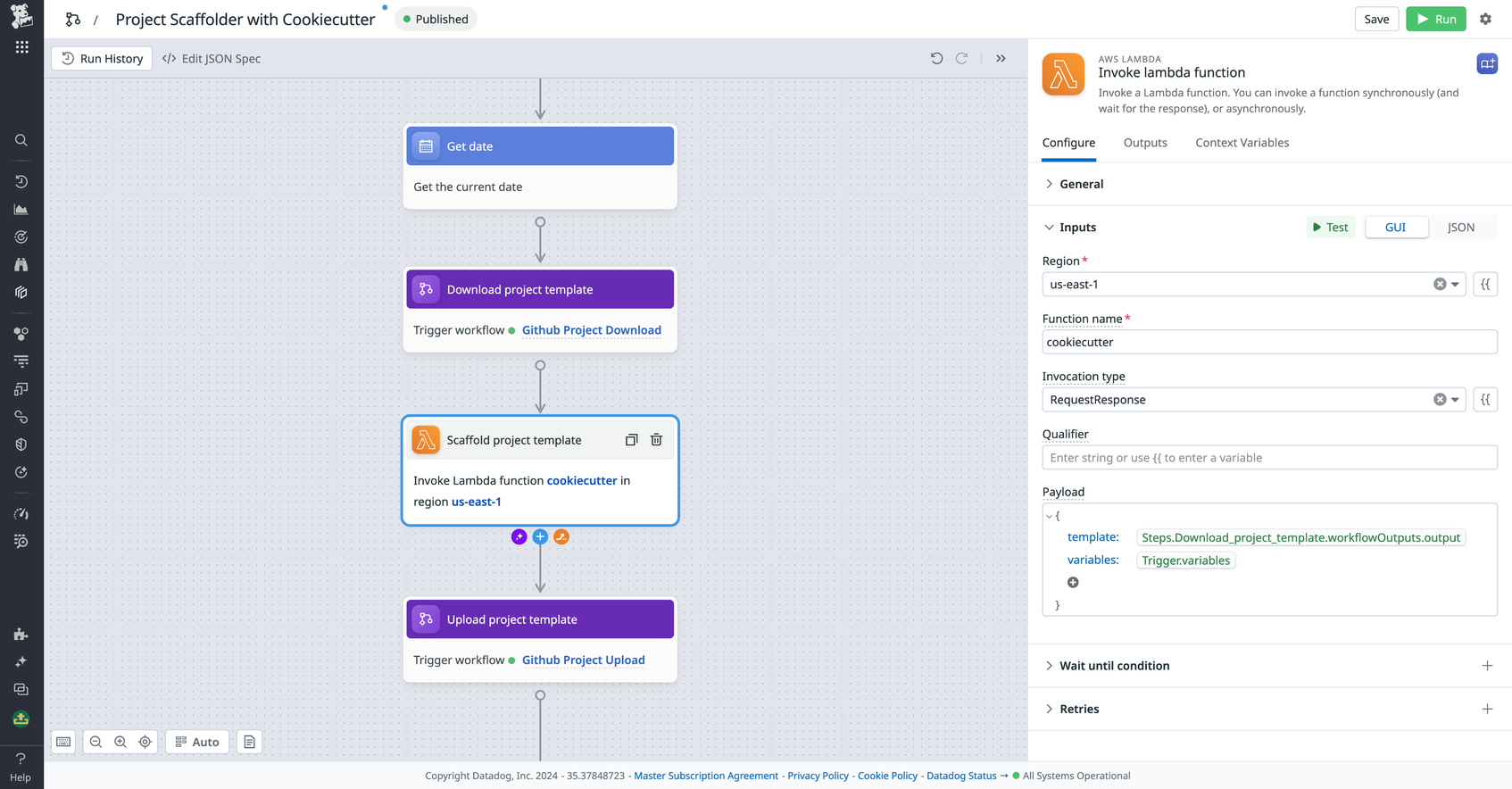1512x789 pixels.
Task: Collapse the Payload JSON object chevron
Action: click(1049, 516)
